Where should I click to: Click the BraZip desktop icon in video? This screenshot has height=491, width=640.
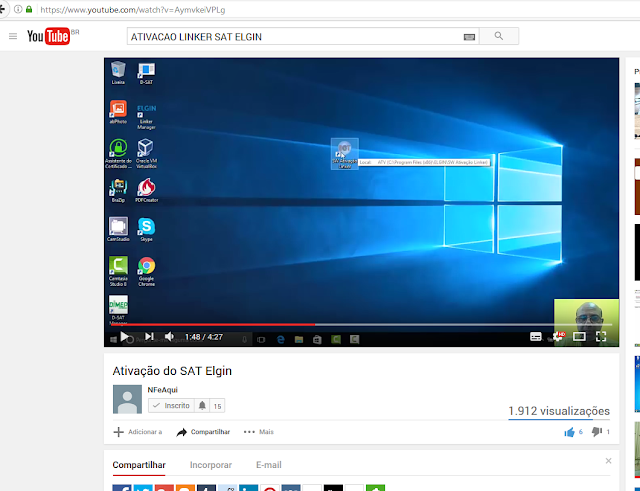(x=118, y=190)
